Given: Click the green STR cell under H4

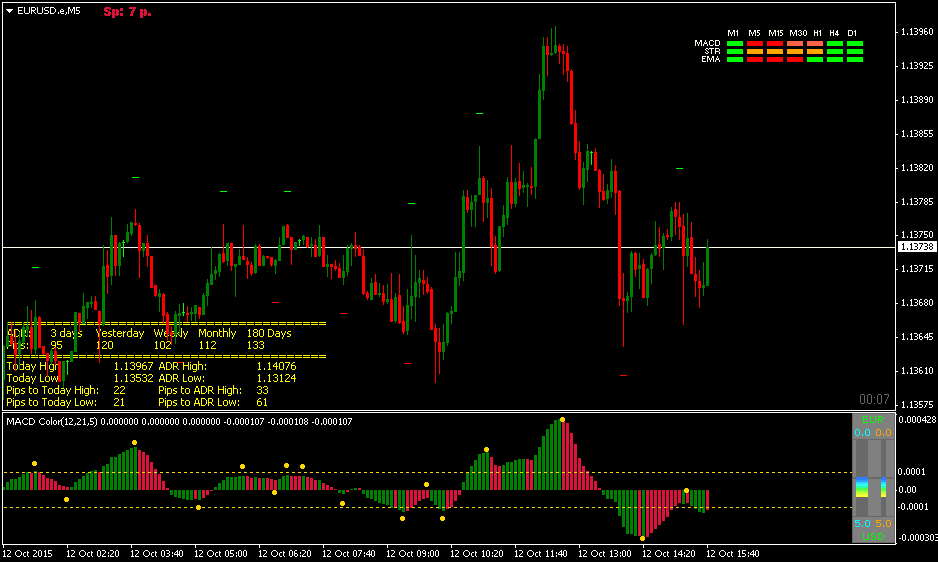Looking at the screenshot, I should [835, 51].
